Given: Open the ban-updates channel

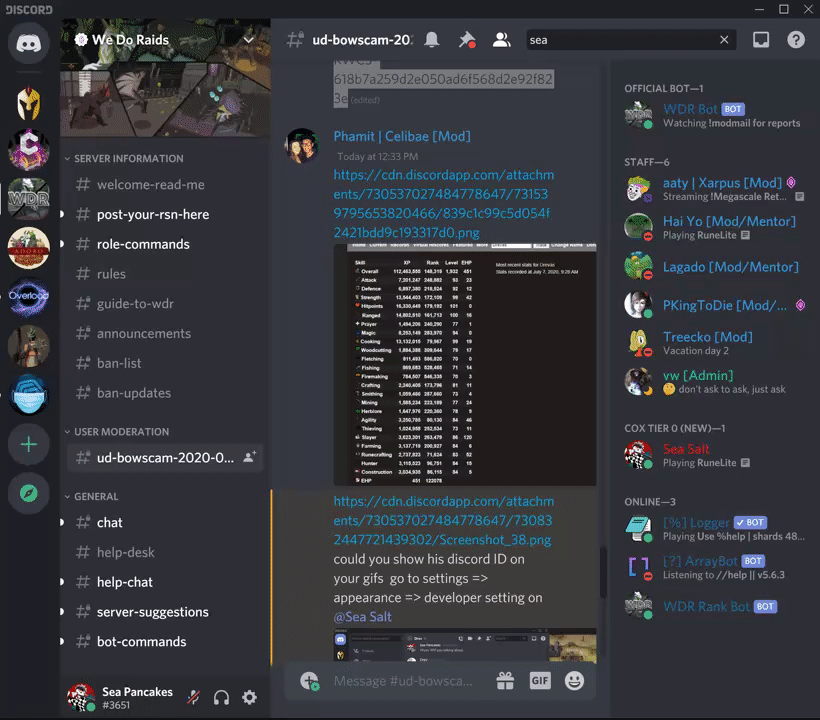Looking at the screenshot, I should pos(165,393).
